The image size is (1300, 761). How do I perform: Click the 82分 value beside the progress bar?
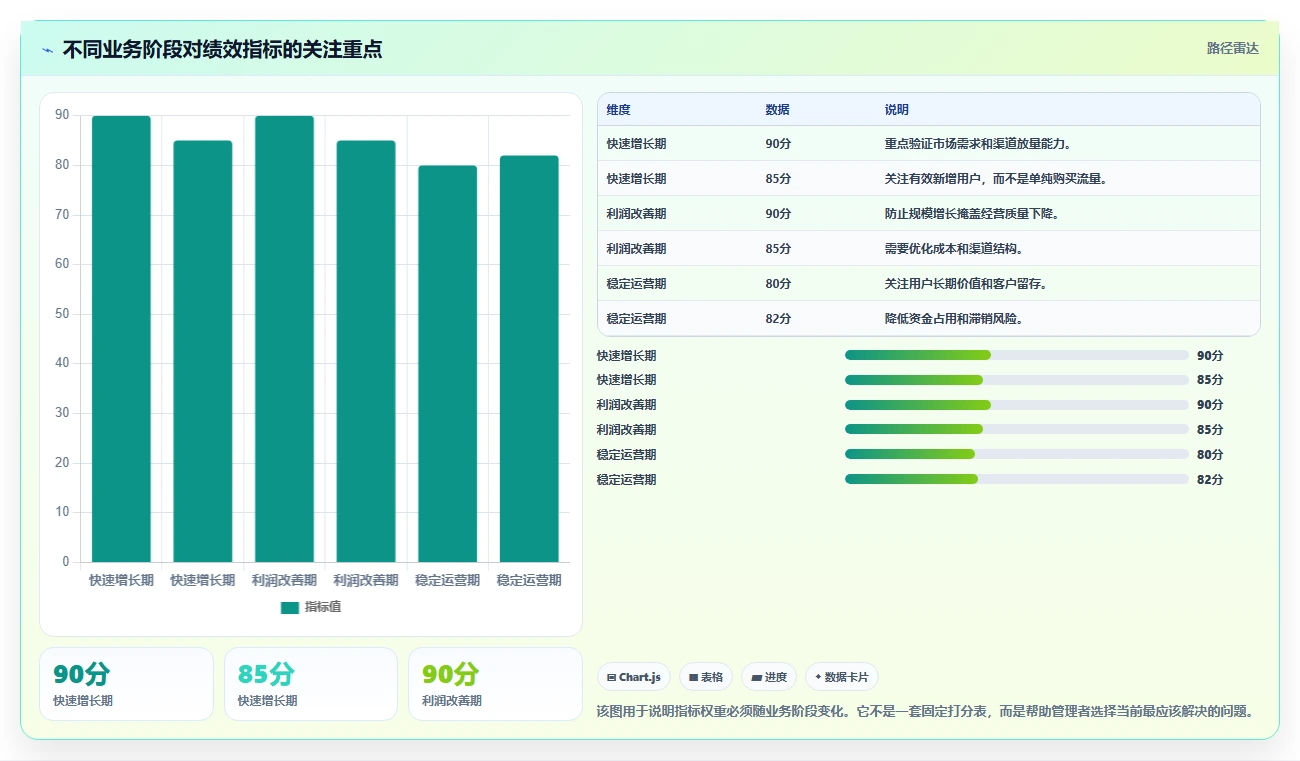coord(1210,480)
